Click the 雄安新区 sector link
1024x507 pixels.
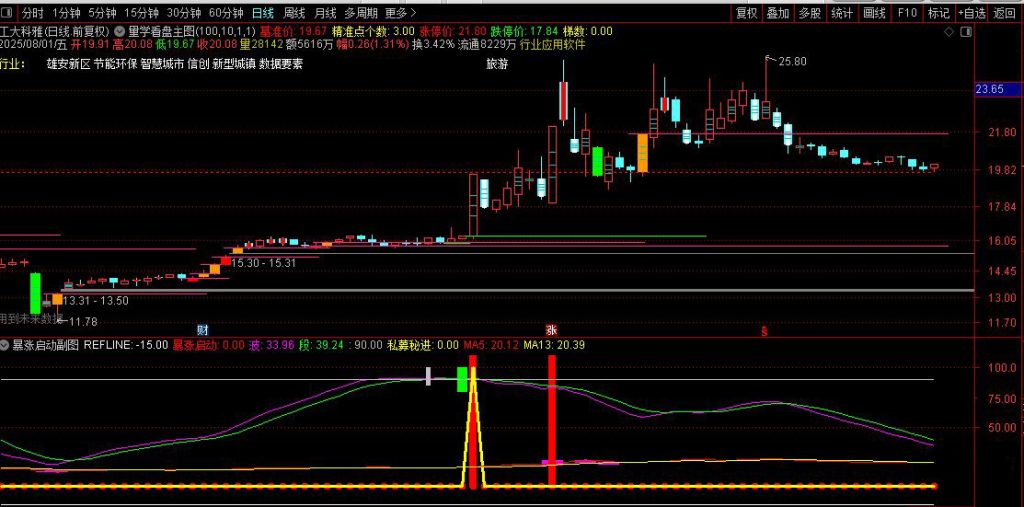tap(67, 63)
